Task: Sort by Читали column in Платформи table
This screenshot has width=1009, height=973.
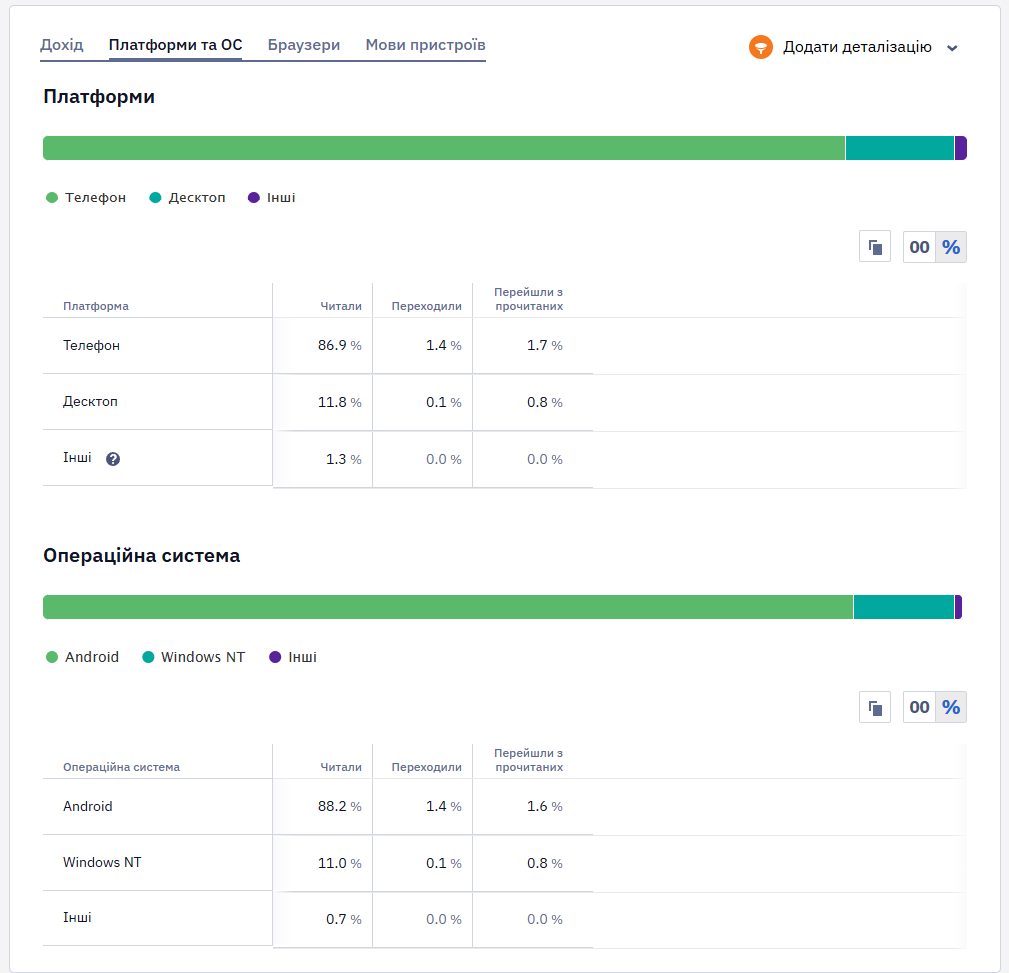Action: click(340, 306)
